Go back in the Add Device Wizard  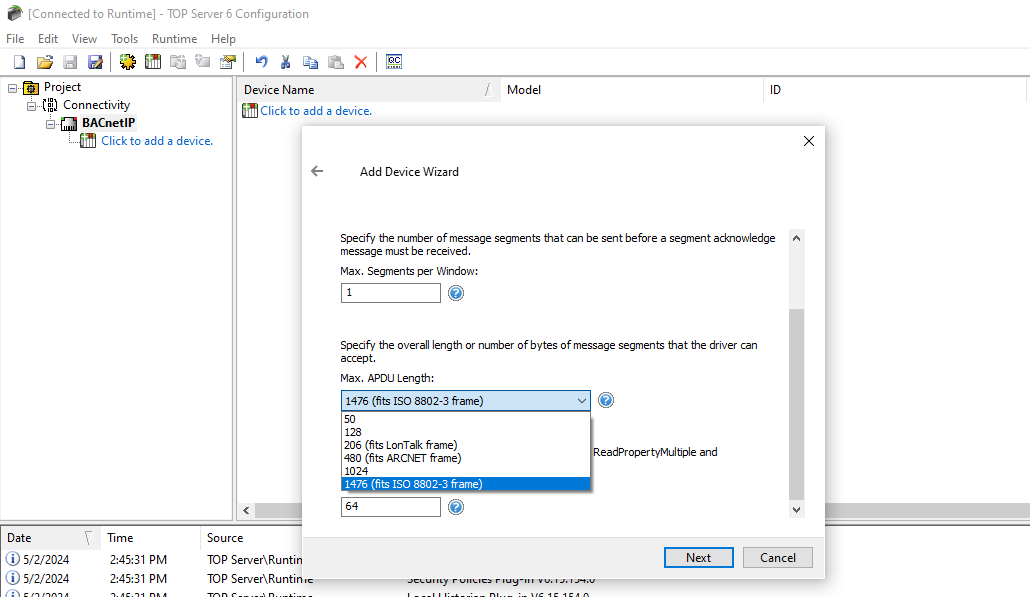click(x=317, y=171)
